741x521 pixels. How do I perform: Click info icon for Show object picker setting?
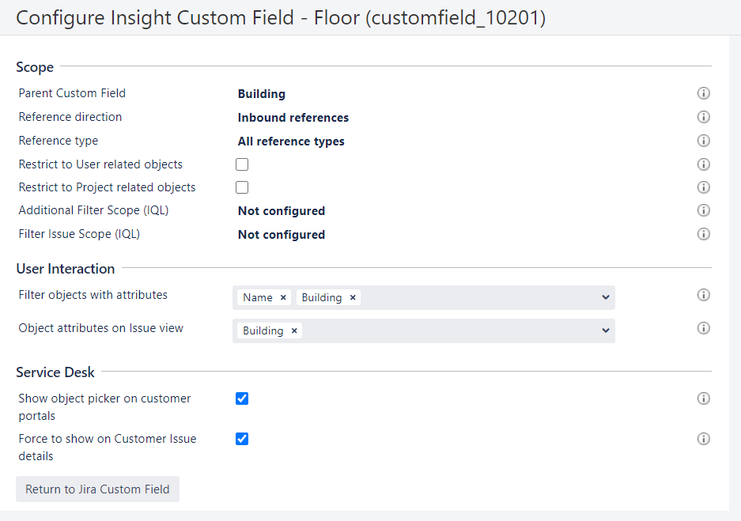[703, 398]
